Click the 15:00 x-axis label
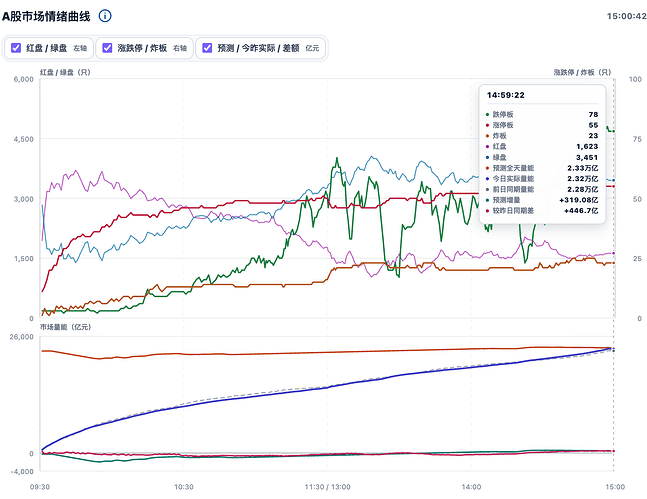Screen dimensions: 647x499 click(615, 487)
